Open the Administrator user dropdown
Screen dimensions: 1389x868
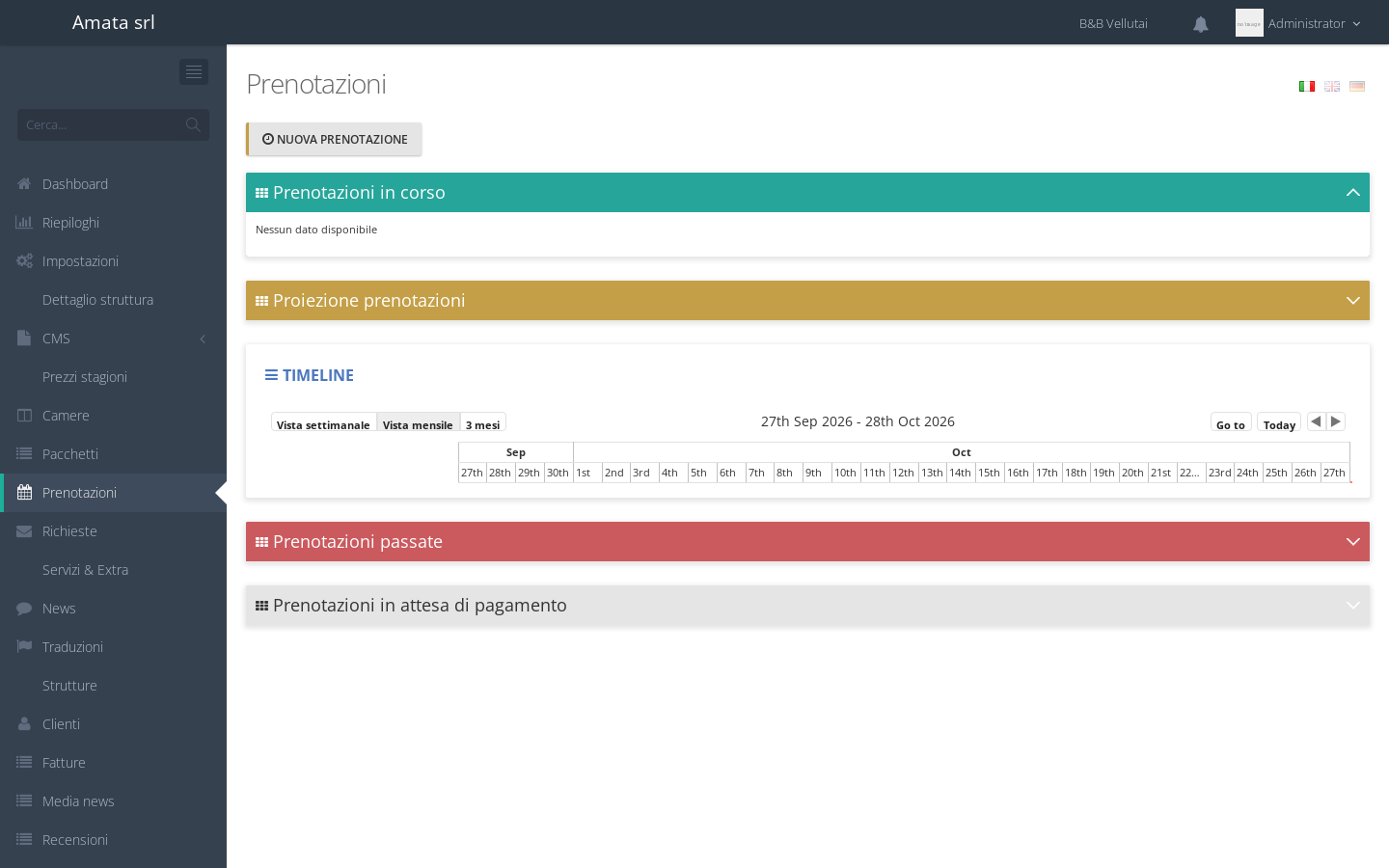(1298, 23)
